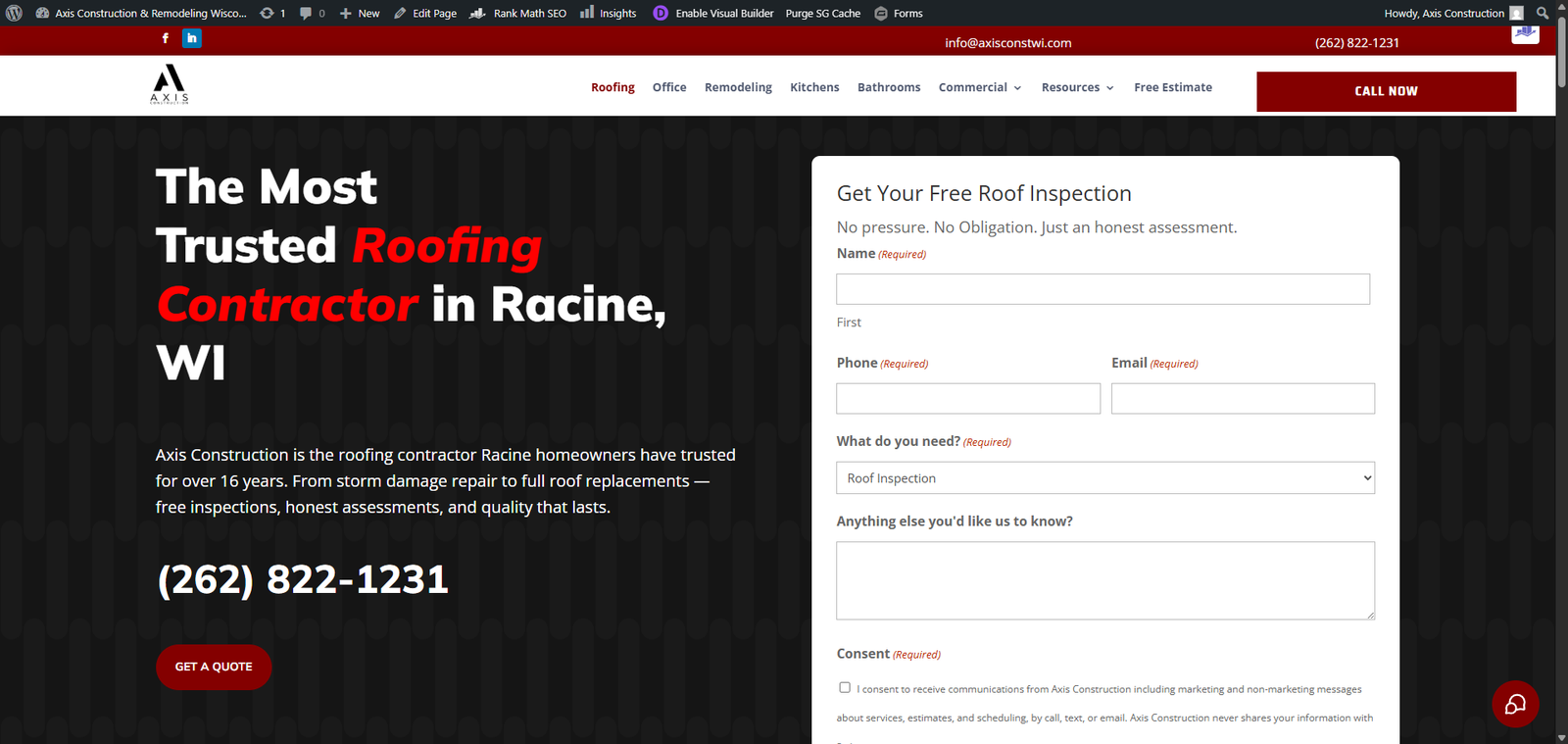Open the Free Estimate page
The height and width of the screenshot is (744, 1568).
pyautogui.click(x=1173, y=87)
